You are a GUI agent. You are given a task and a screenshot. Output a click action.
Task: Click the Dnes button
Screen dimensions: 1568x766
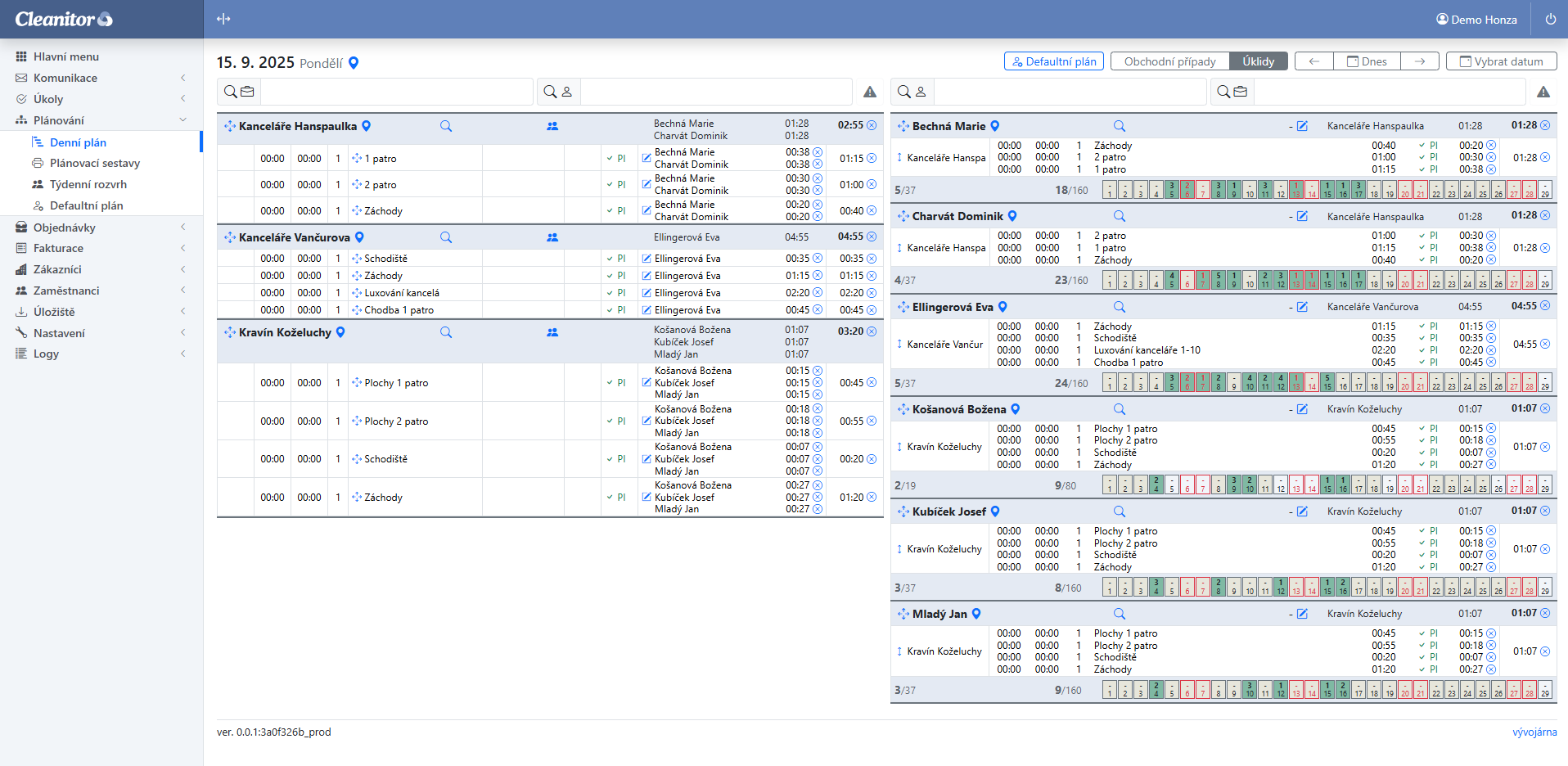coord(1367,61)
